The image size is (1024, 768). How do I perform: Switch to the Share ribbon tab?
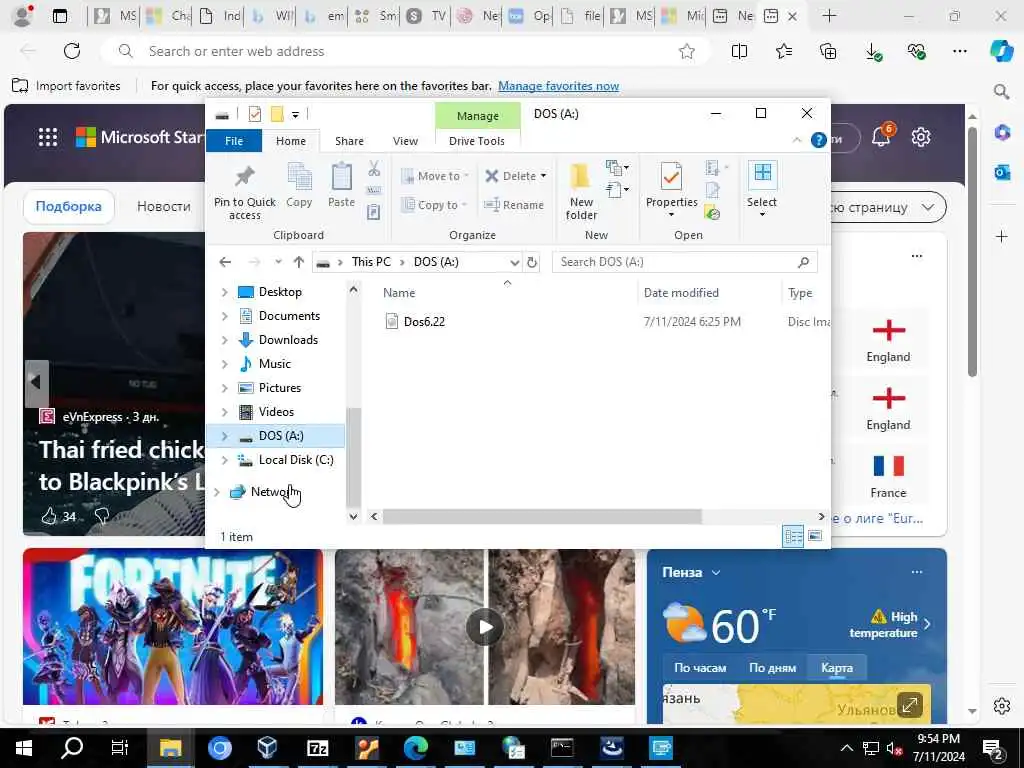[349, 141]
